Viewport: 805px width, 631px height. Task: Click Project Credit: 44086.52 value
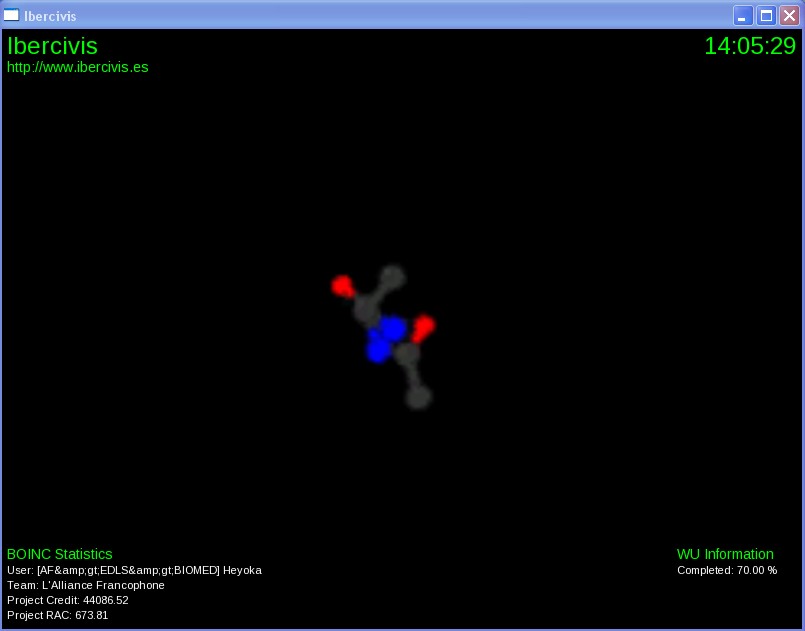coord(68,600)
